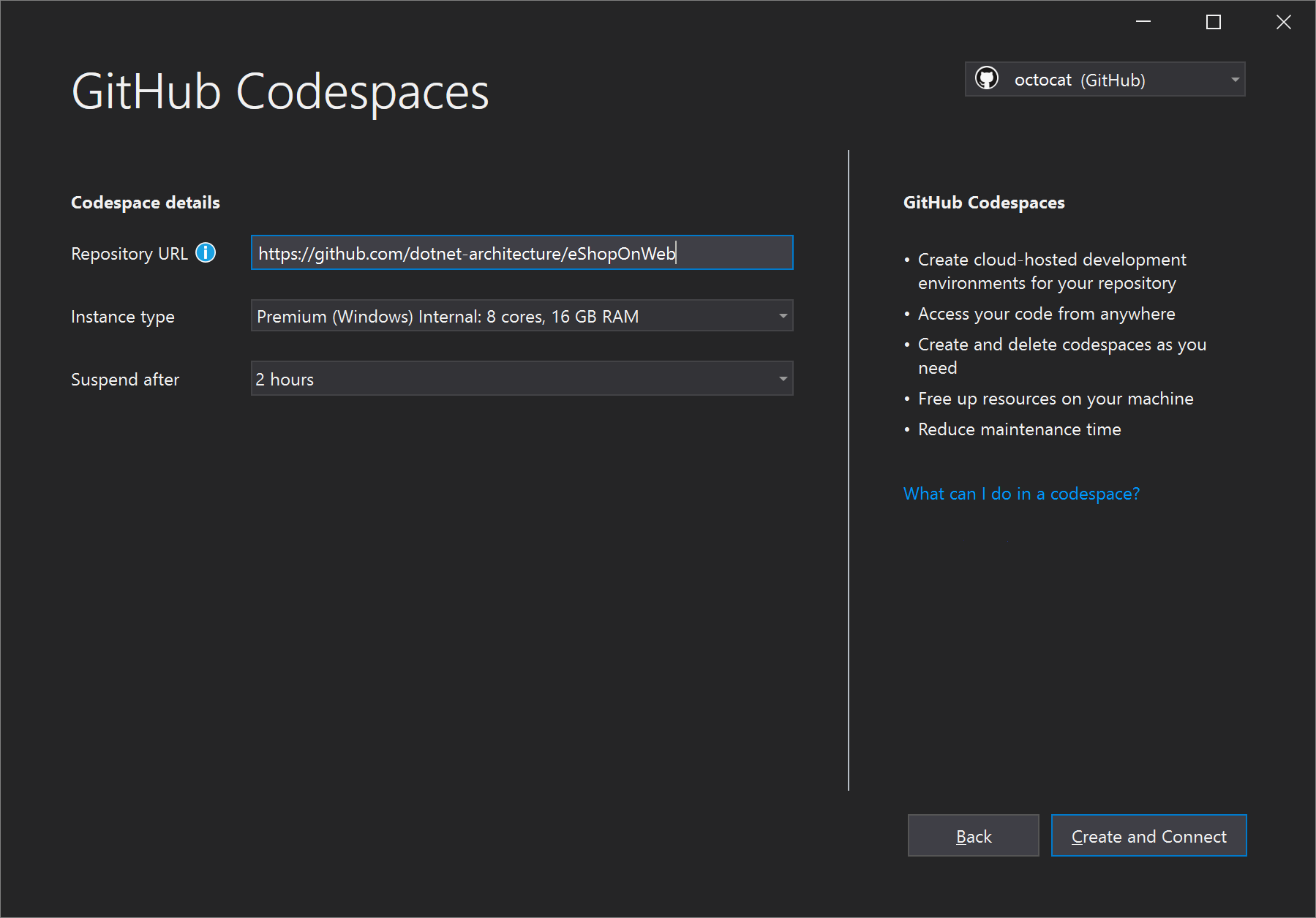The width and height of the screenshot is (1316, 918).
Task: Maximize the GitHub Codespaces window
Action: (x=1213, y=22)
